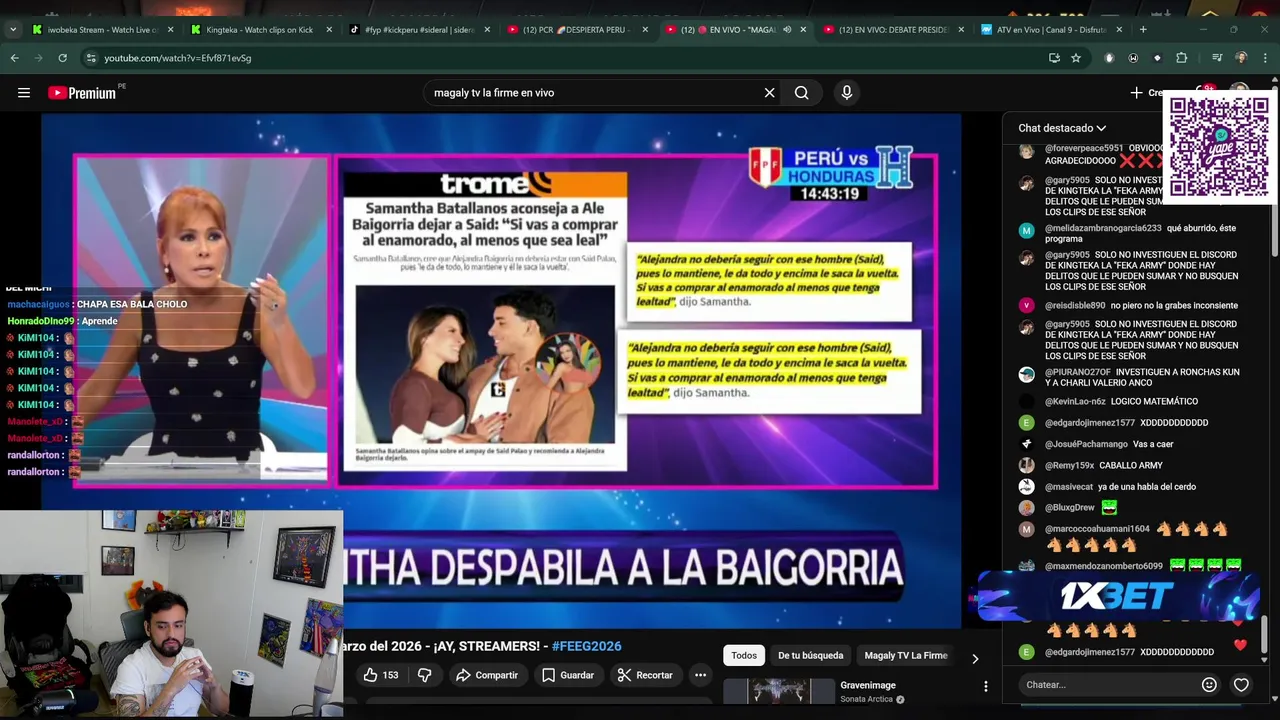Select the Magaly TV La Firme chip
Viewport: 1280px width, 720px height.
tap(906, 656)
